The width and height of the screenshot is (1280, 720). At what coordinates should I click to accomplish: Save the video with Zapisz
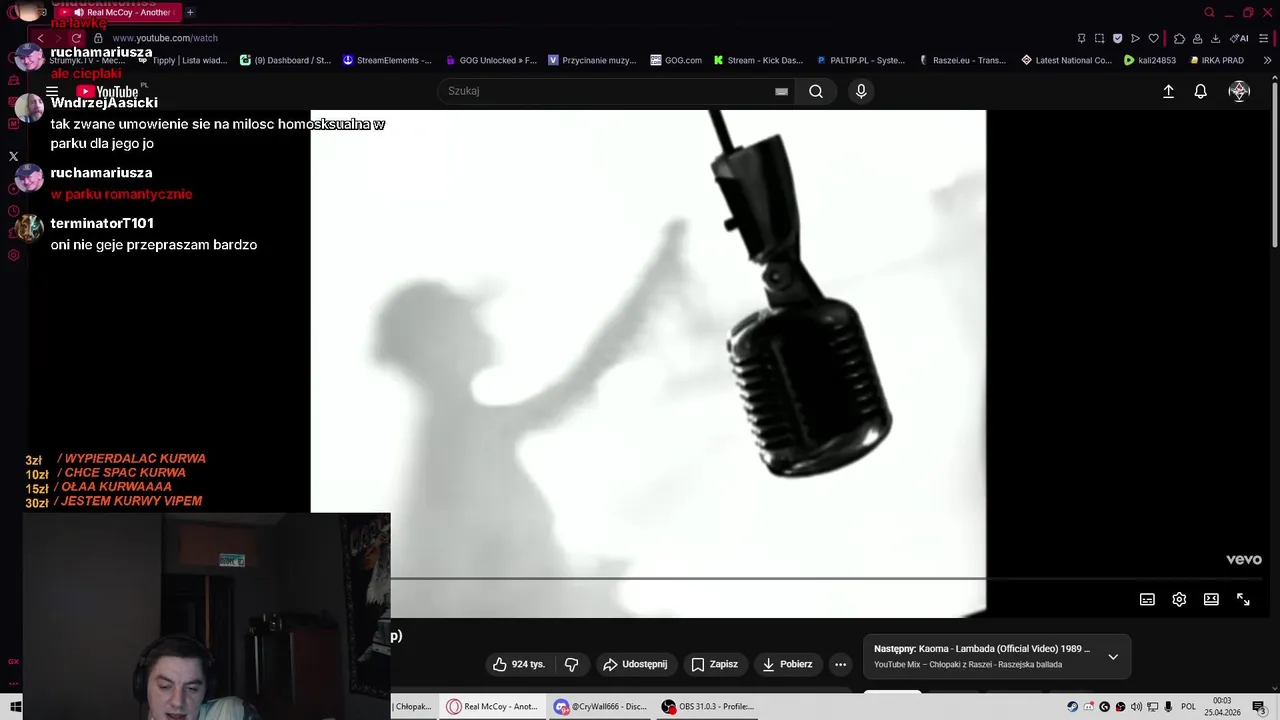point(715,664)
